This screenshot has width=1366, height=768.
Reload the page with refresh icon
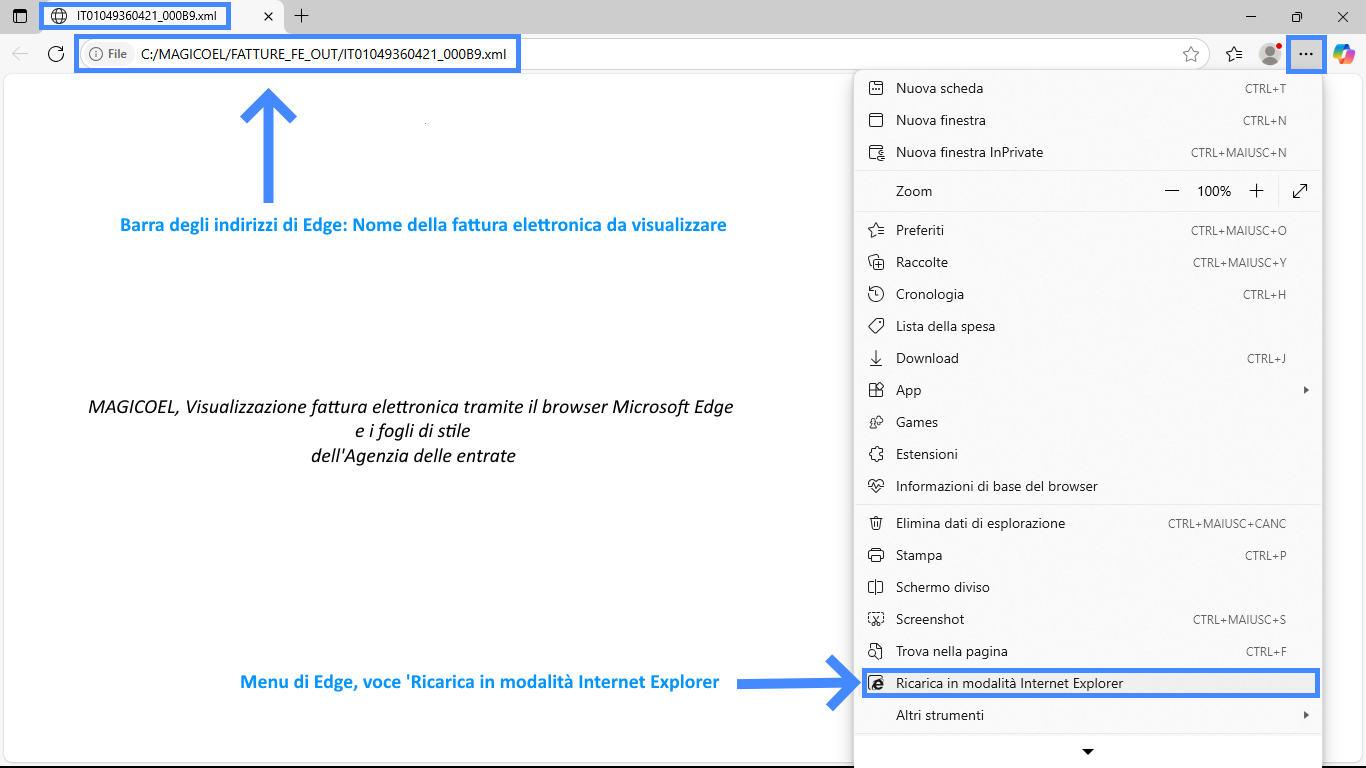coord(56,54)
